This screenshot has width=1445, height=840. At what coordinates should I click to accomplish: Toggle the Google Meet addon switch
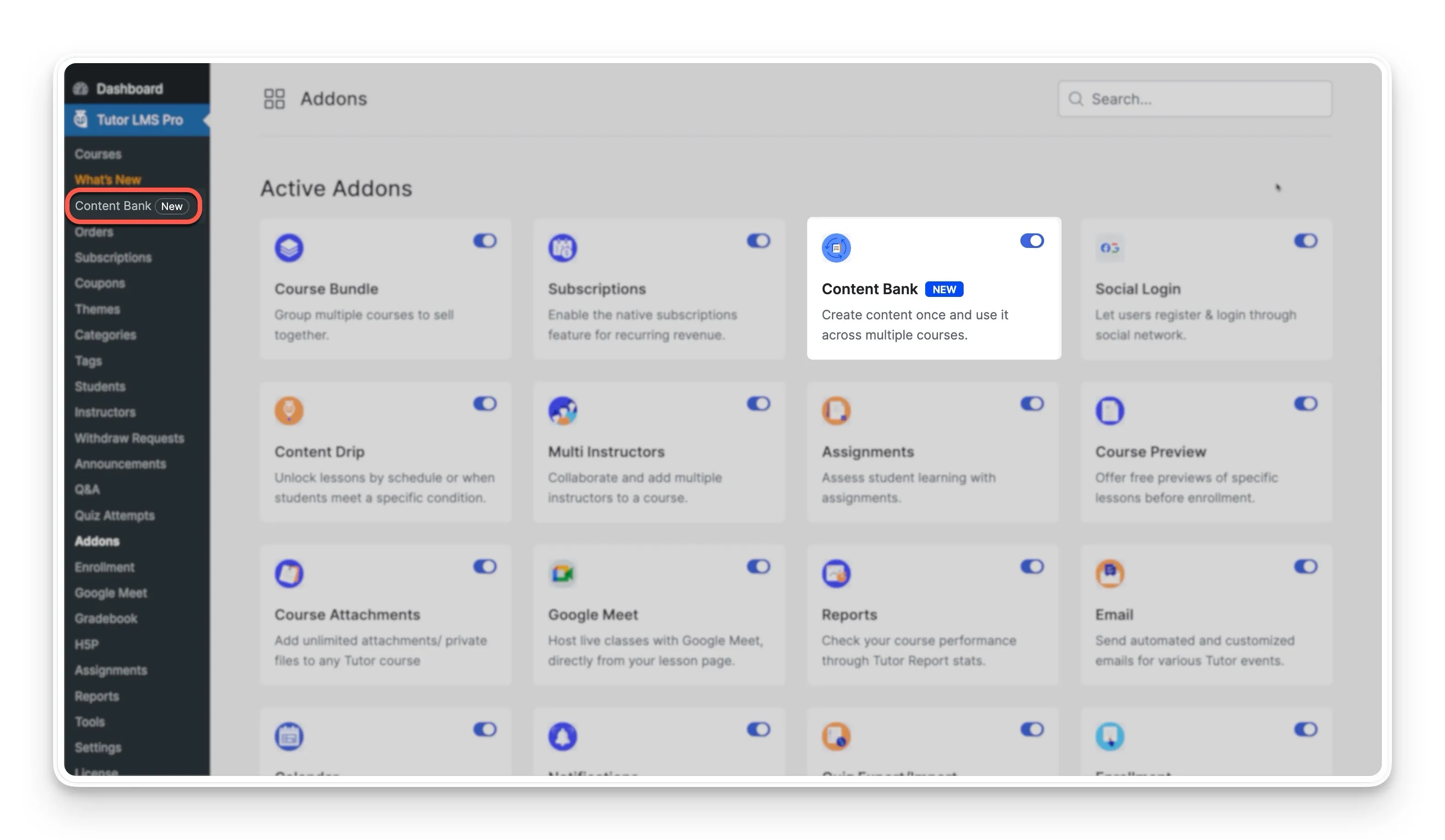[758, 566]
